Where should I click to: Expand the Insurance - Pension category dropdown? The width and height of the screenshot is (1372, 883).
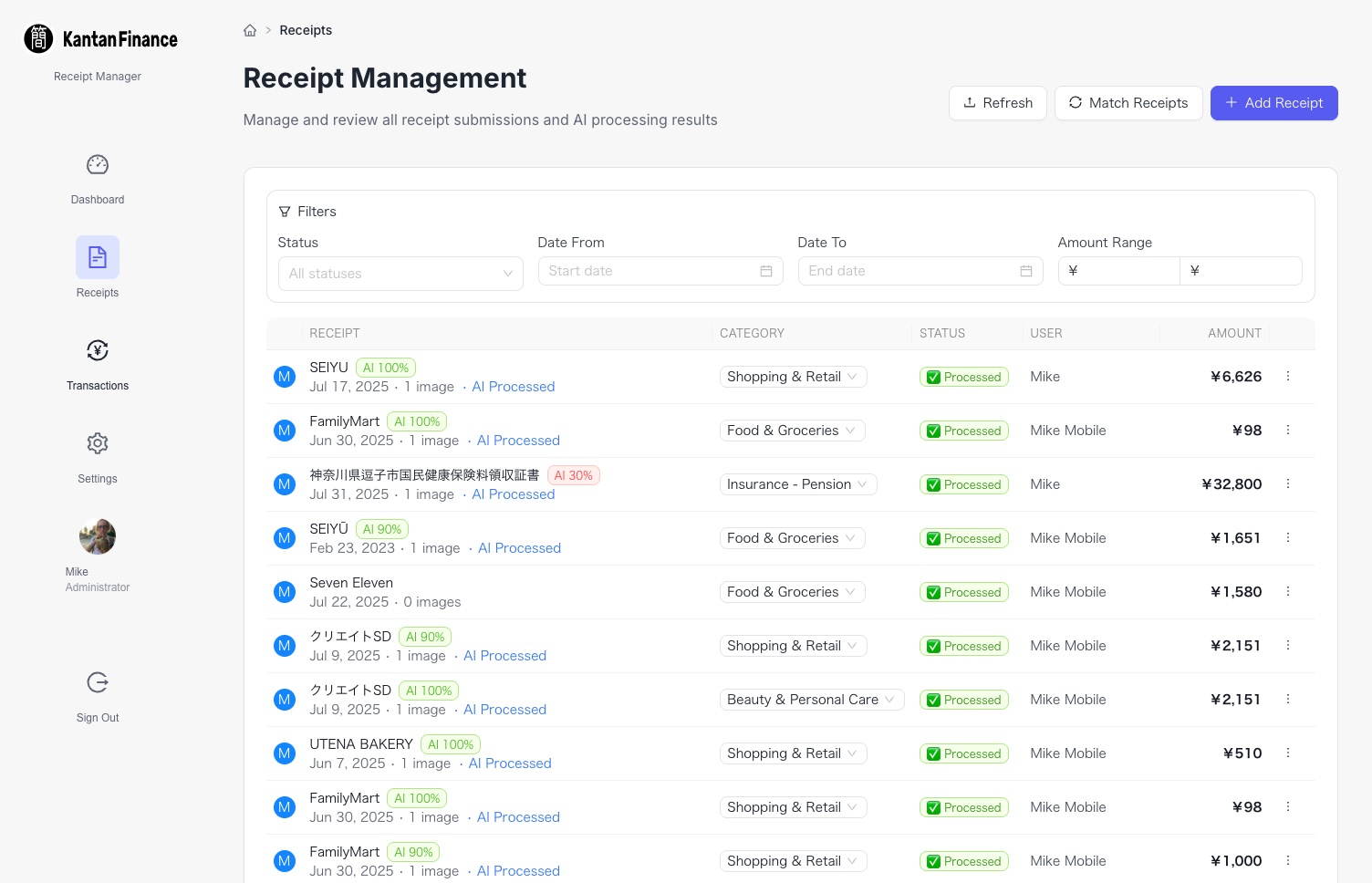797,484
